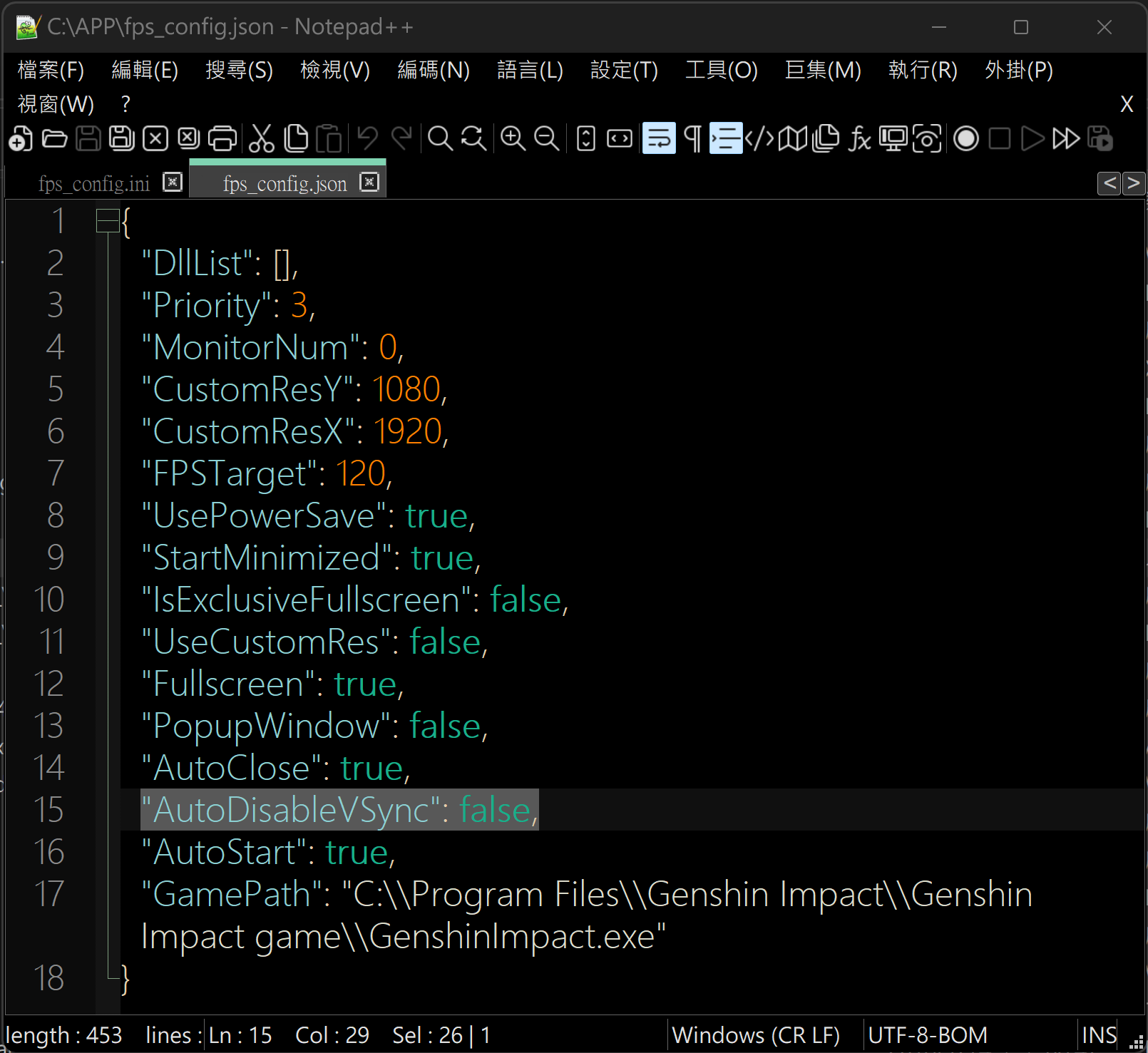Click the camera-shaped toolbar icon
The height and width of the screenshot is (1053, 1148).
point(927,138)
